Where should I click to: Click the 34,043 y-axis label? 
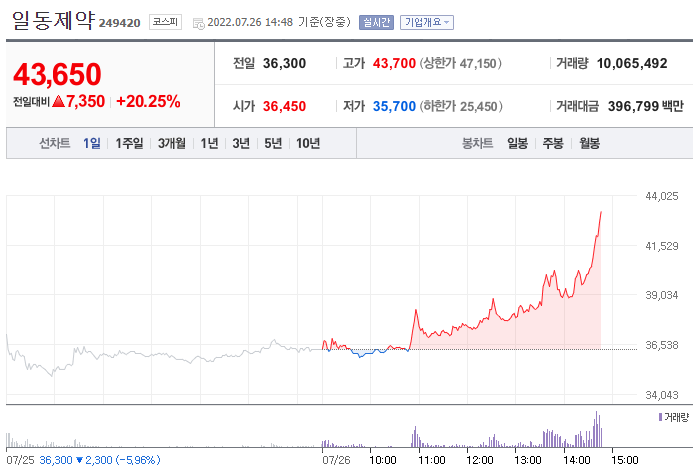(662, 395)
